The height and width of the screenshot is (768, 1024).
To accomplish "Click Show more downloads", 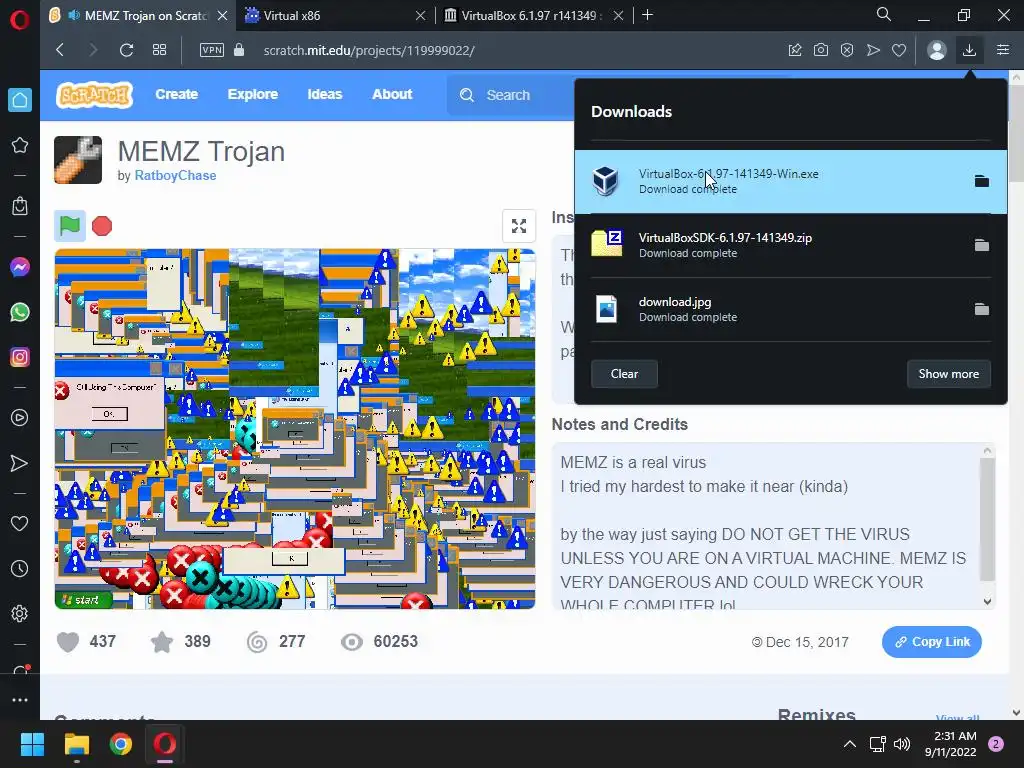I will point(948,374).
